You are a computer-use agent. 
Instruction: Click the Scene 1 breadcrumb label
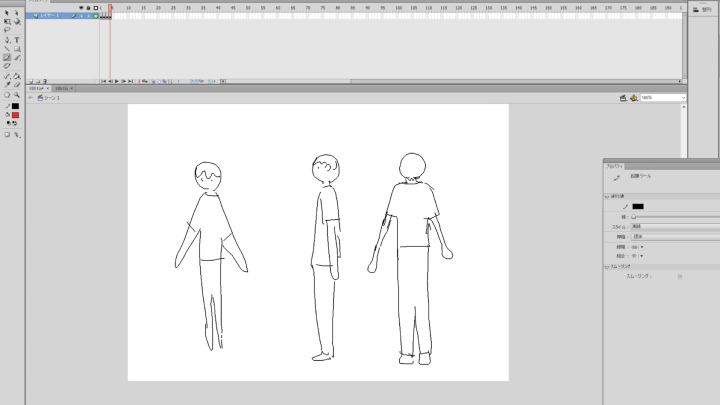pyautogui.click(x=50, y=98)
